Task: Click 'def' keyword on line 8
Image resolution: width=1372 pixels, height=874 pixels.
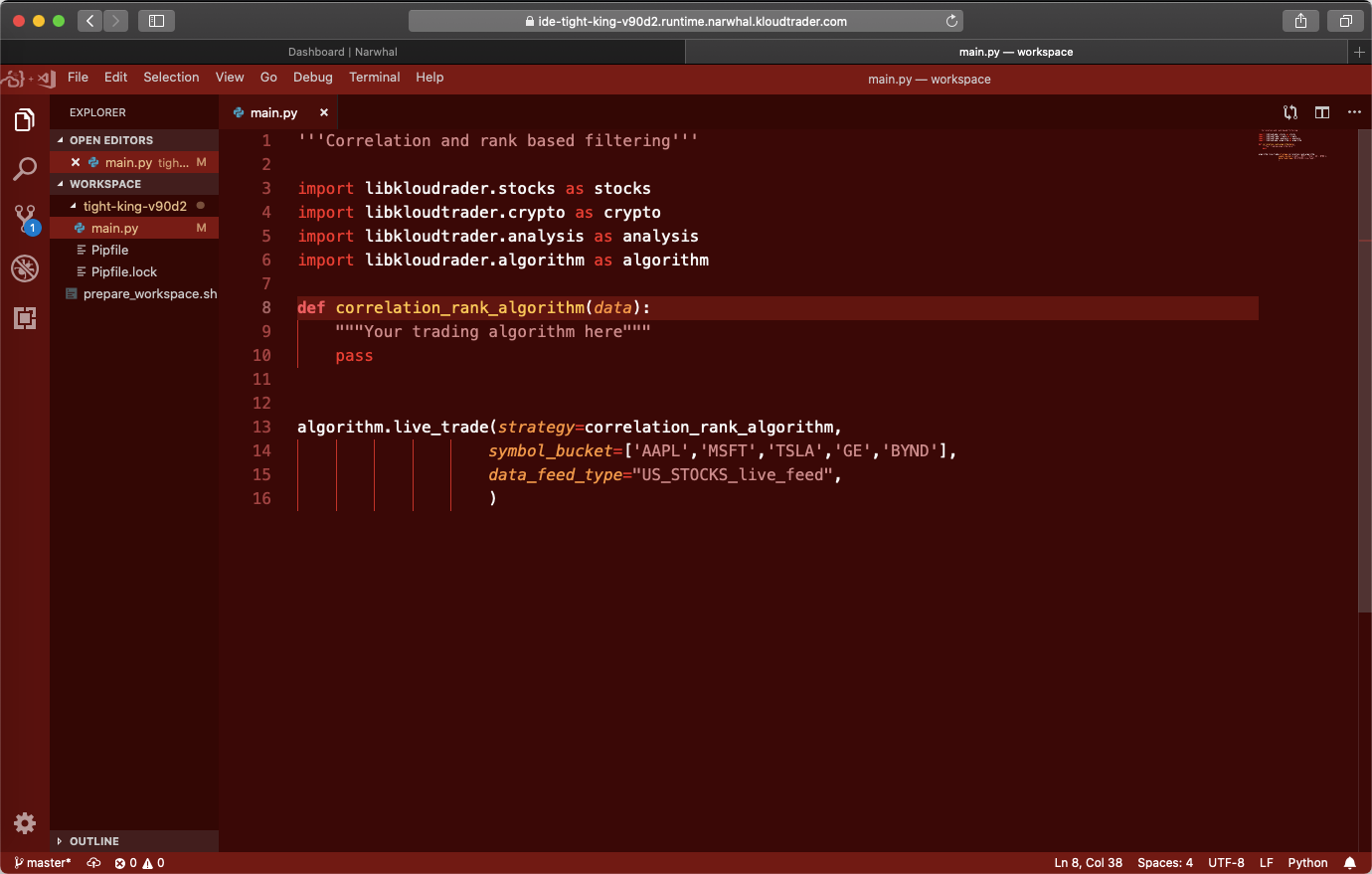Action: coord(311,307)
